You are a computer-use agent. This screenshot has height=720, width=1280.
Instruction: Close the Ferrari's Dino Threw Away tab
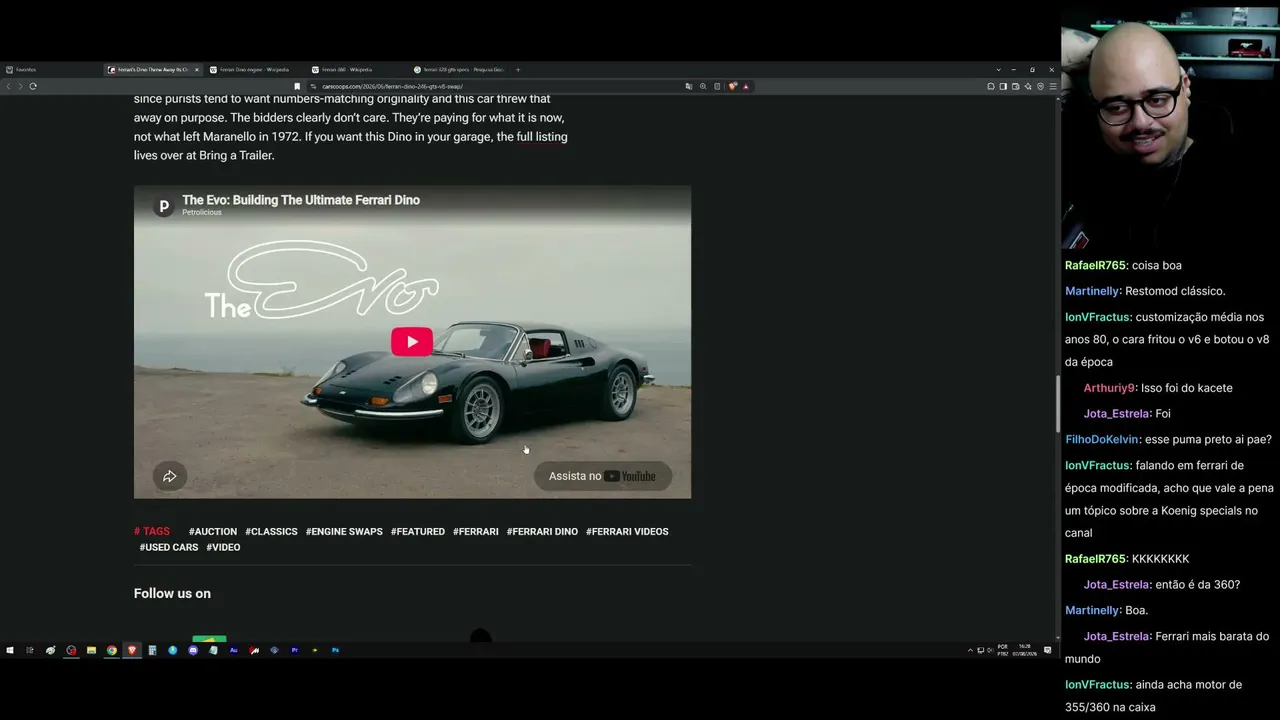pyautogui.click(x=197, y=70)
